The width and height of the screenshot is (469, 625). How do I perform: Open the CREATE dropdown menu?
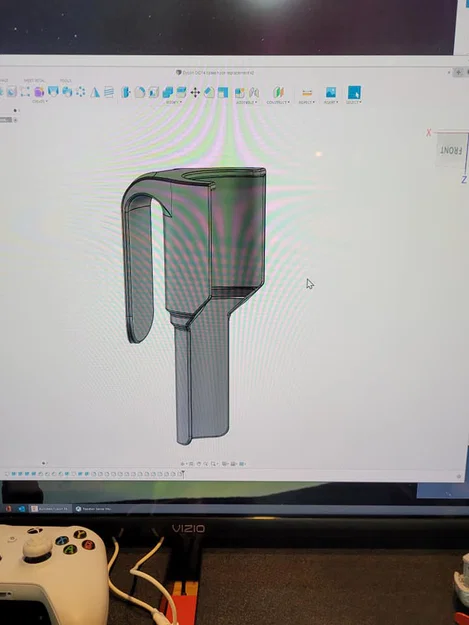[x=40, y=101]
